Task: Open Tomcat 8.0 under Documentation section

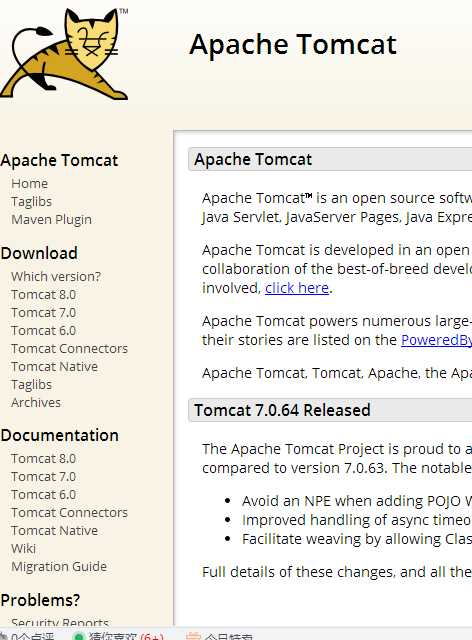Action: 43,459
